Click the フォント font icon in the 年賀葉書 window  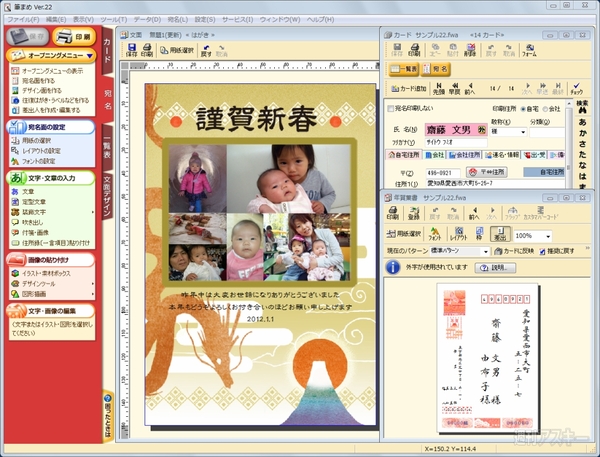[x=435, y=234]
